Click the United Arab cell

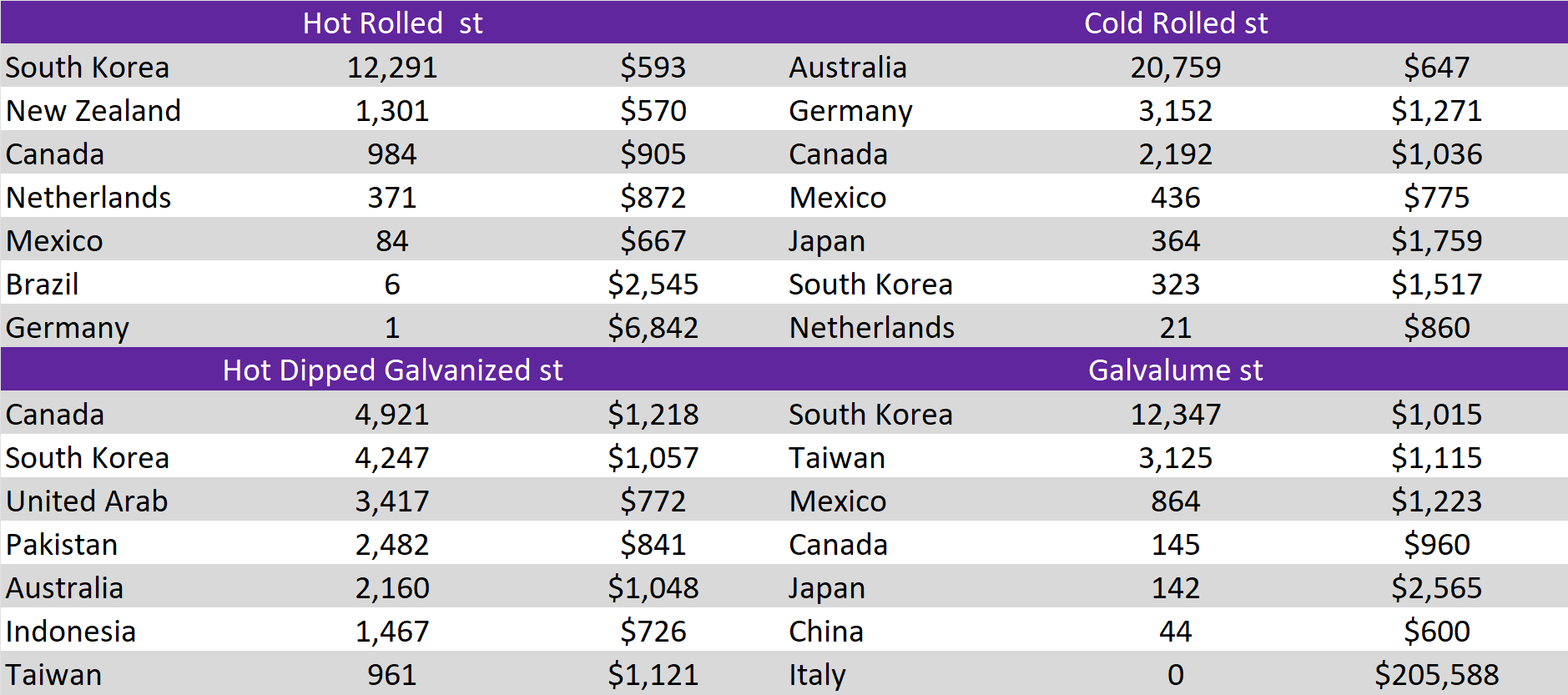(x=87, y=501)
